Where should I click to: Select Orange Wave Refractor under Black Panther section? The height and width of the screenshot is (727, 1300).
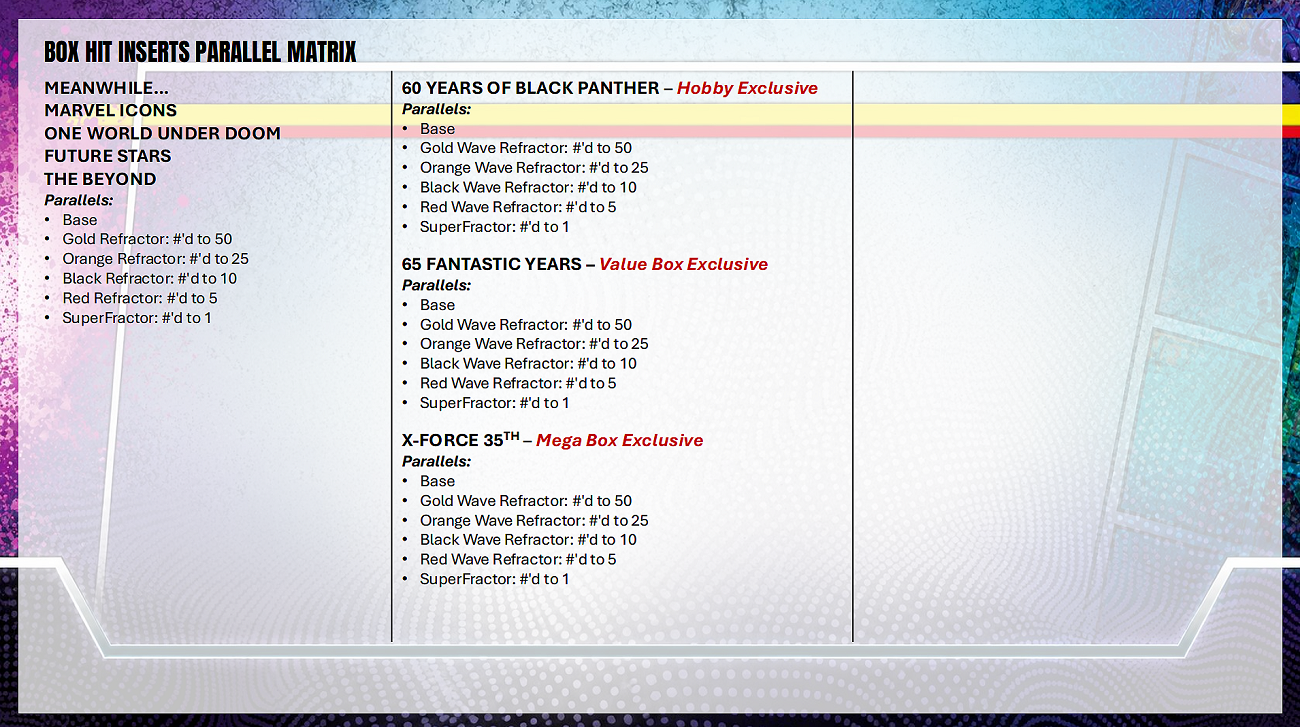click(535, 168)
